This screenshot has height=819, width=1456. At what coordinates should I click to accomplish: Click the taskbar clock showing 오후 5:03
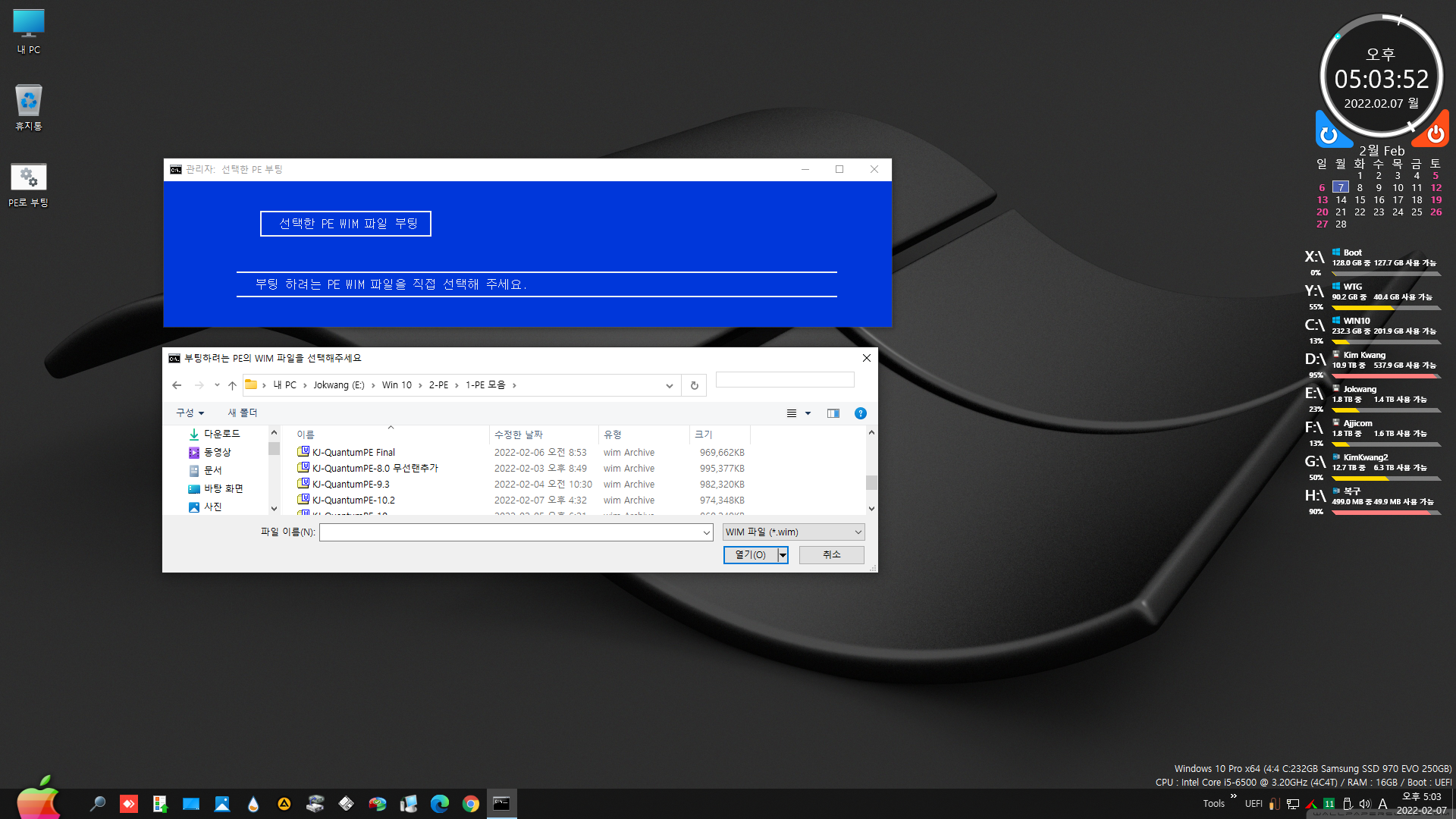1422,804
